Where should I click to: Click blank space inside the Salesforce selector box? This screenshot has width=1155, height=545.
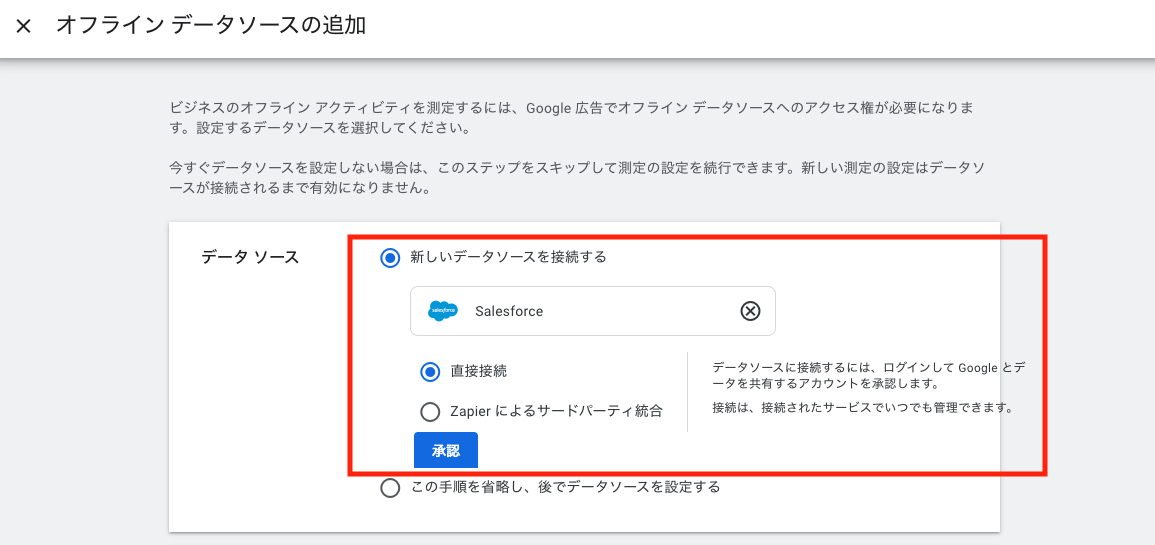pos(640,311)
